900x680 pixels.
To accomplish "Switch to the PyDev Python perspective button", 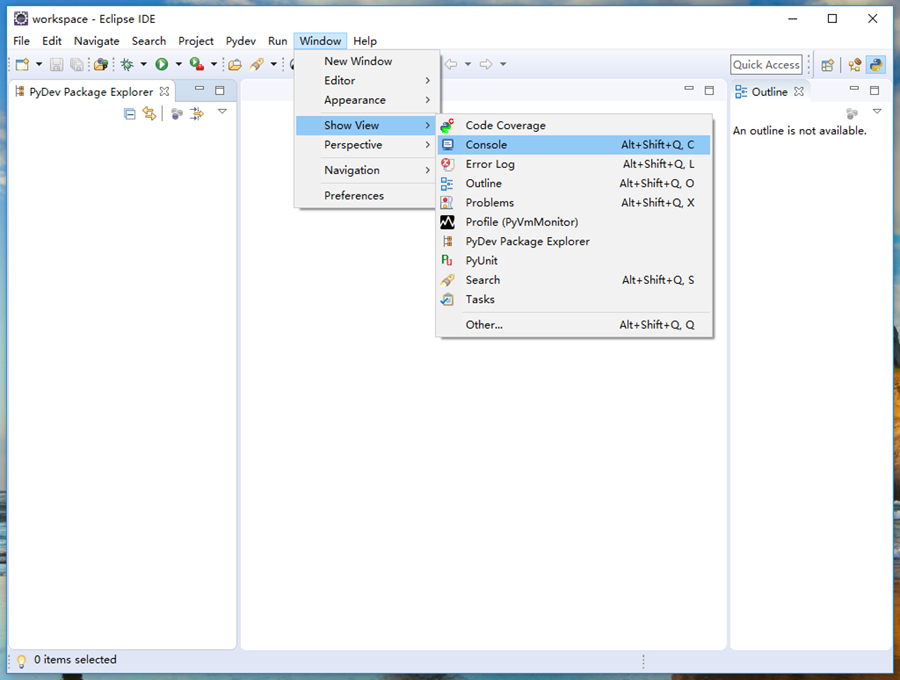I will pos(876,65).
